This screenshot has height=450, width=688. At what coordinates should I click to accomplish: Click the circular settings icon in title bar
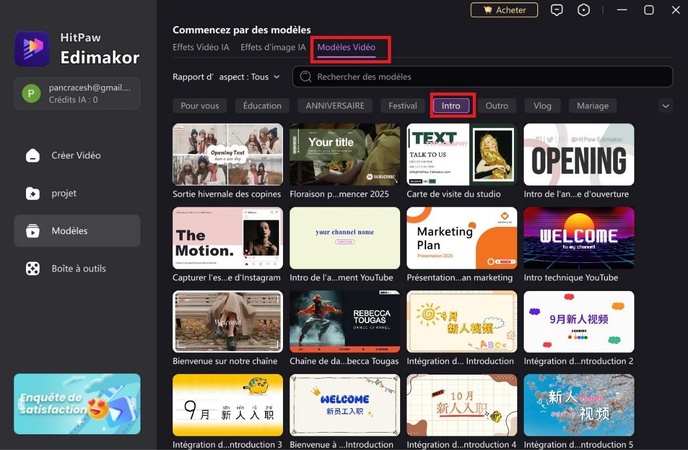[x=584, y=10]
